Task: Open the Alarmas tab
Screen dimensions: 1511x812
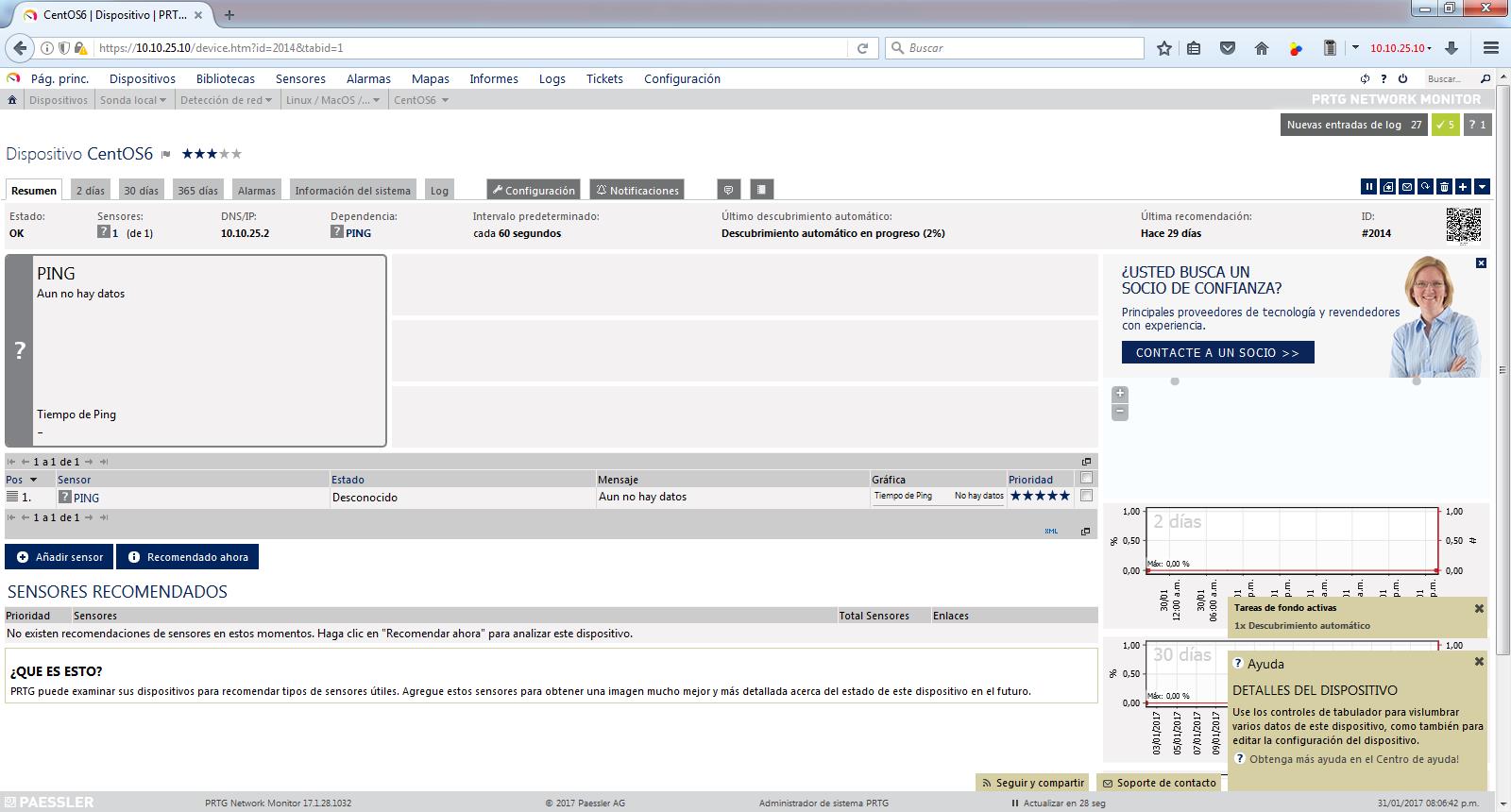Action: click(x=257, y=190)
